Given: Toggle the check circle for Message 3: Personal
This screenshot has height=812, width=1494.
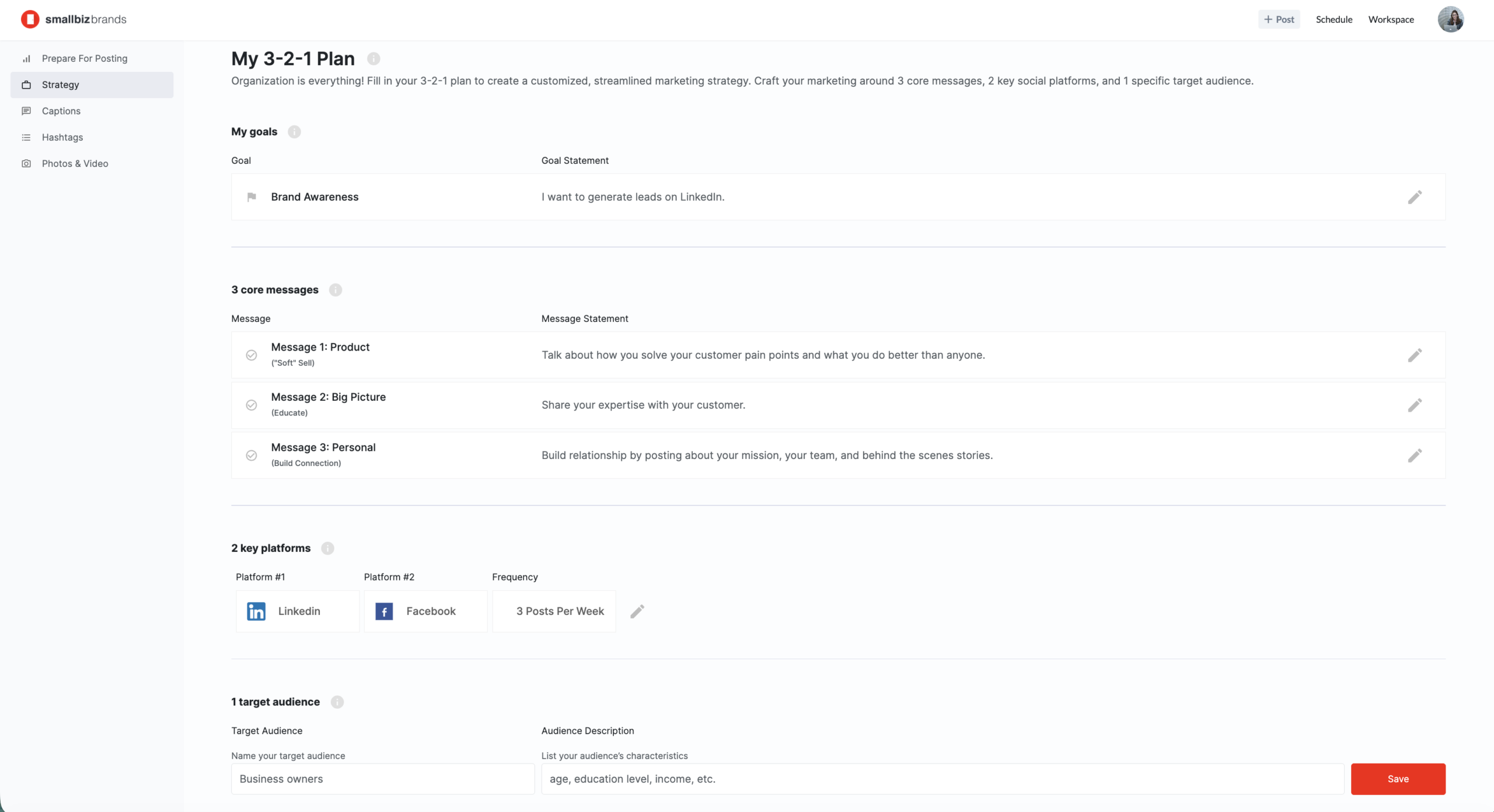Looking at the screenshot, I should (252, 456).
